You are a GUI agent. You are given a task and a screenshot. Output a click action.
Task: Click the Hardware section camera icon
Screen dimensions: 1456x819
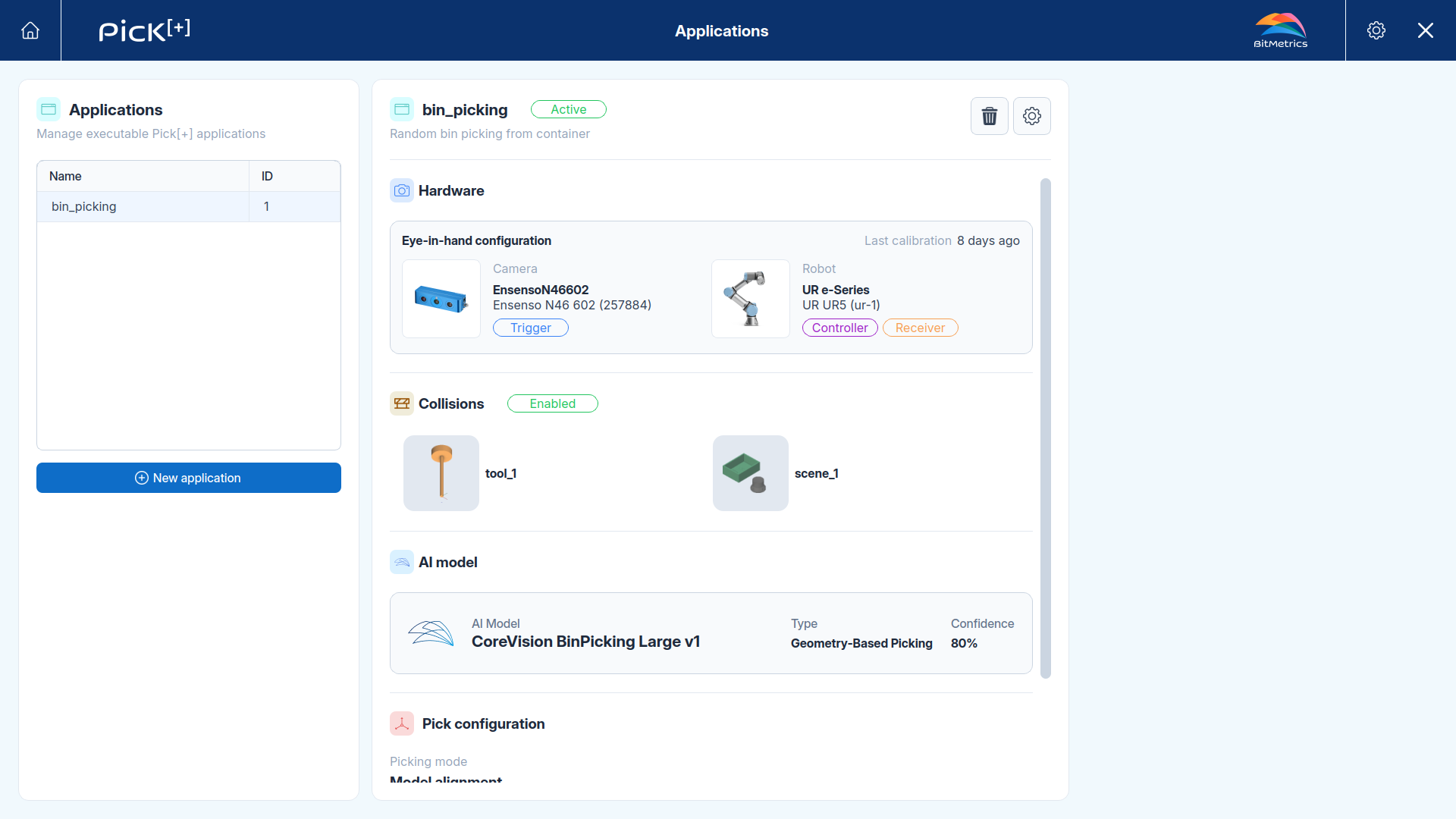pos(402,190)
